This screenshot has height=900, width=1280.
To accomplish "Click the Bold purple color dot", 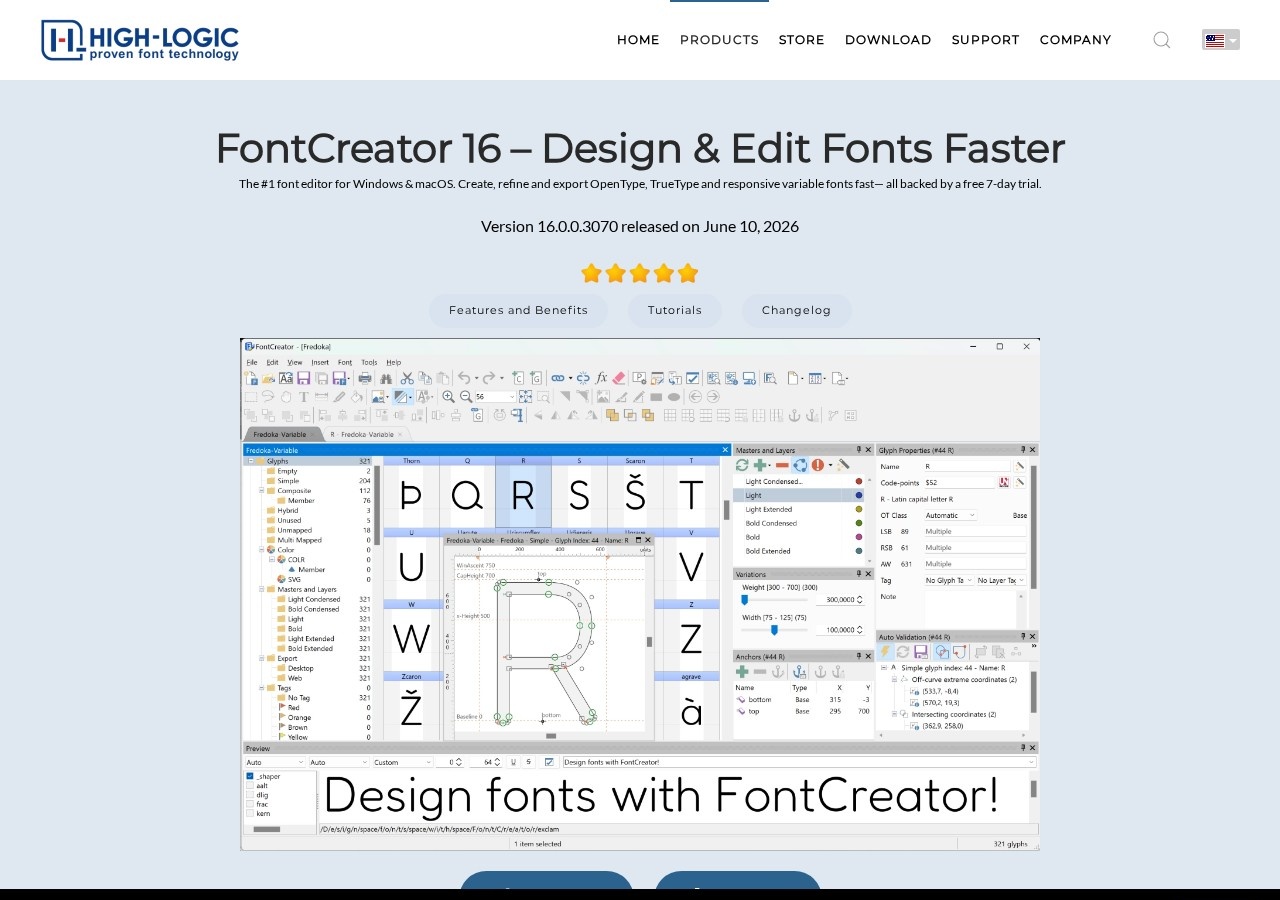I will [859, 537].
